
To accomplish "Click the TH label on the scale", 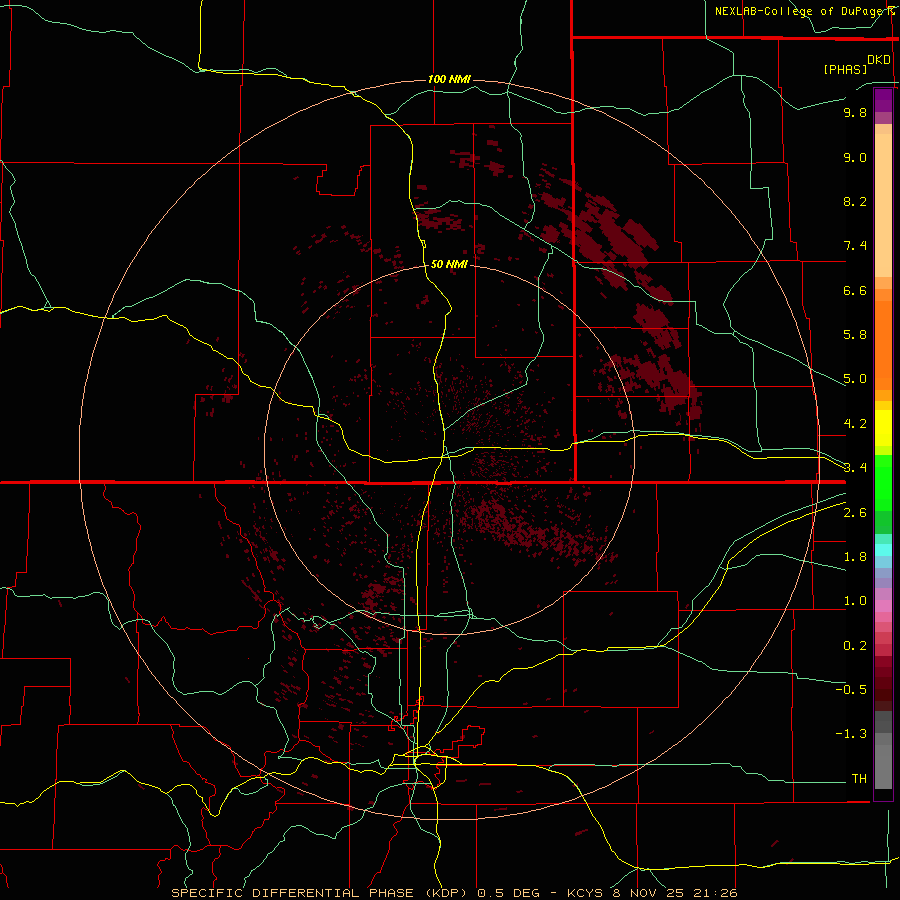I will (x=859, y=779).
